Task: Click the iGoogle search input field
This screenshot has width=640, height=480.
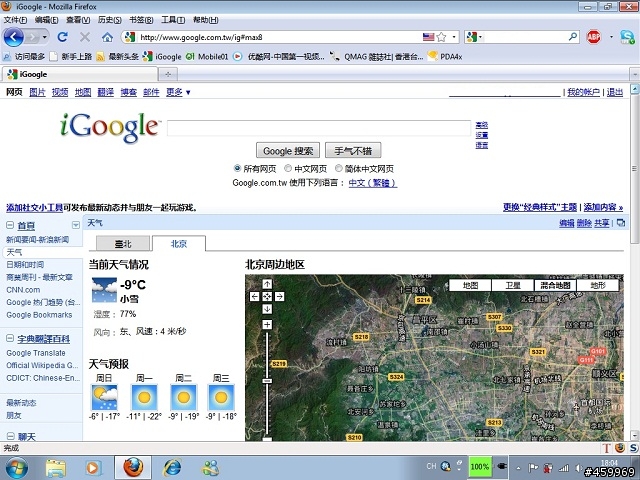Action: coord(319,128)
